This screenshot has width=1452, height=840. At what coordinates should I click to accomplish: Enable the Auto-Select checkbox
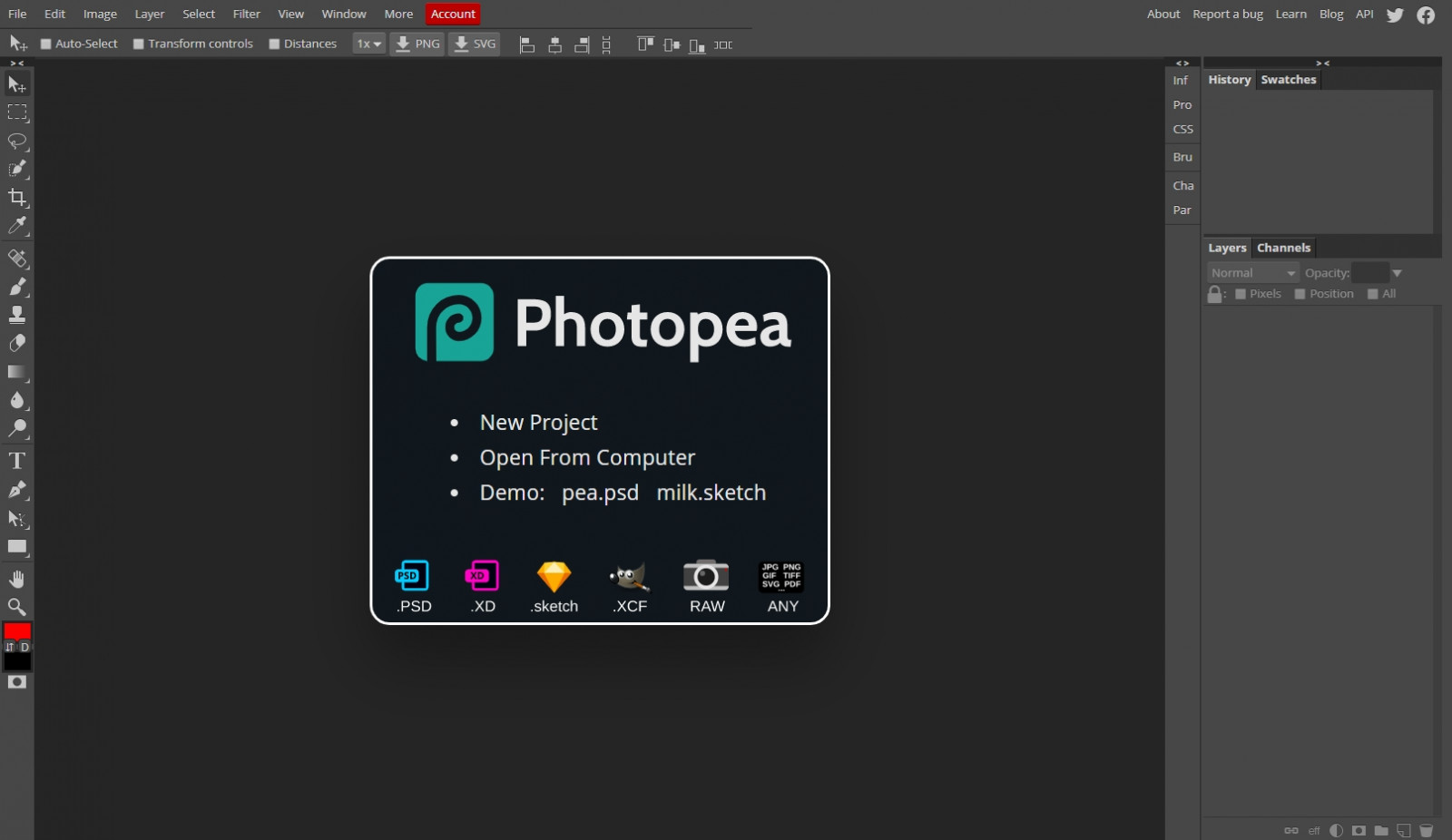(x=46, y=44)
